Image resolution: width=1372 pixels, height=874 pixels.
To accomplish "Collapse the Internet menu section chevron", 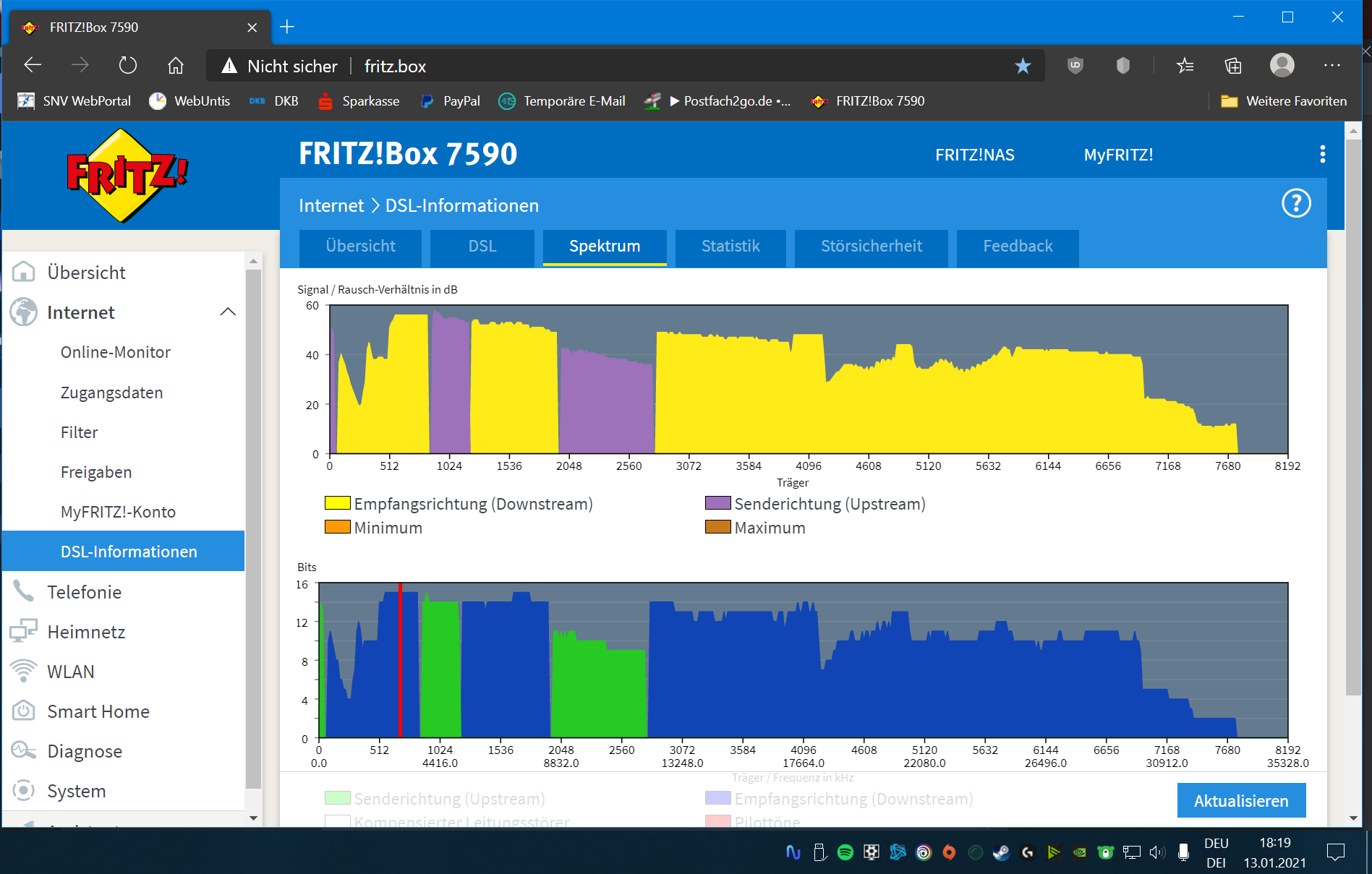I will (x=228, y=312).
